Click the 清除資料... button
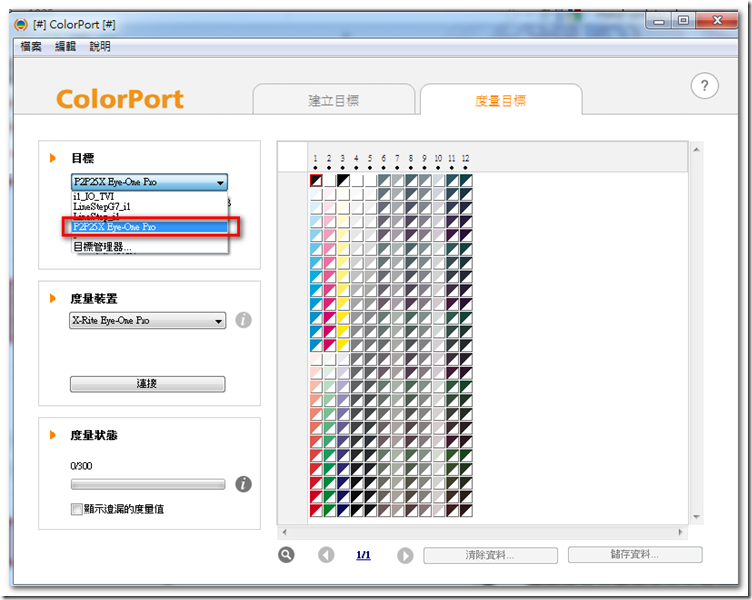 click(x=490, y=555)
